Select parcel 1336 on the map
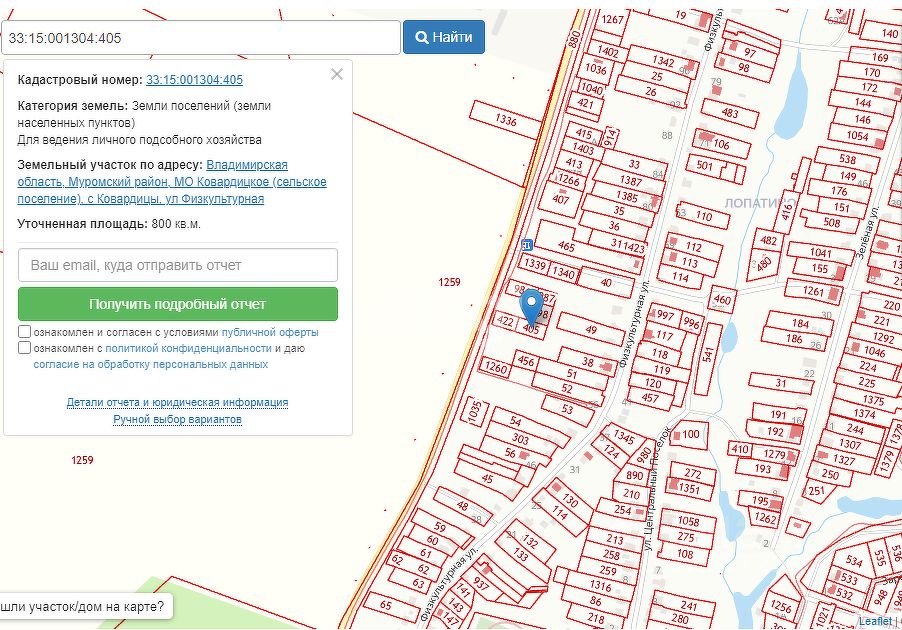The width and height of the screenshot is (902, 630). click(x=506, y=120)
